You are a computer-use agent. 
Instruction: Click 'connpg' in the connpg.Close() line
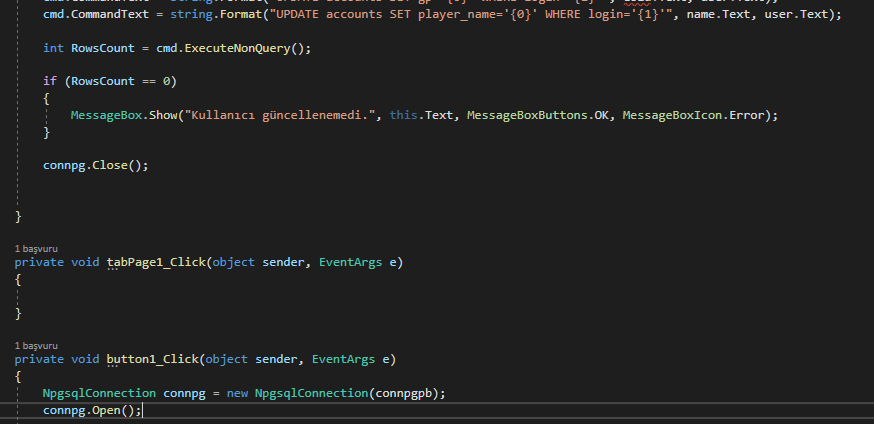pos(64,165)
